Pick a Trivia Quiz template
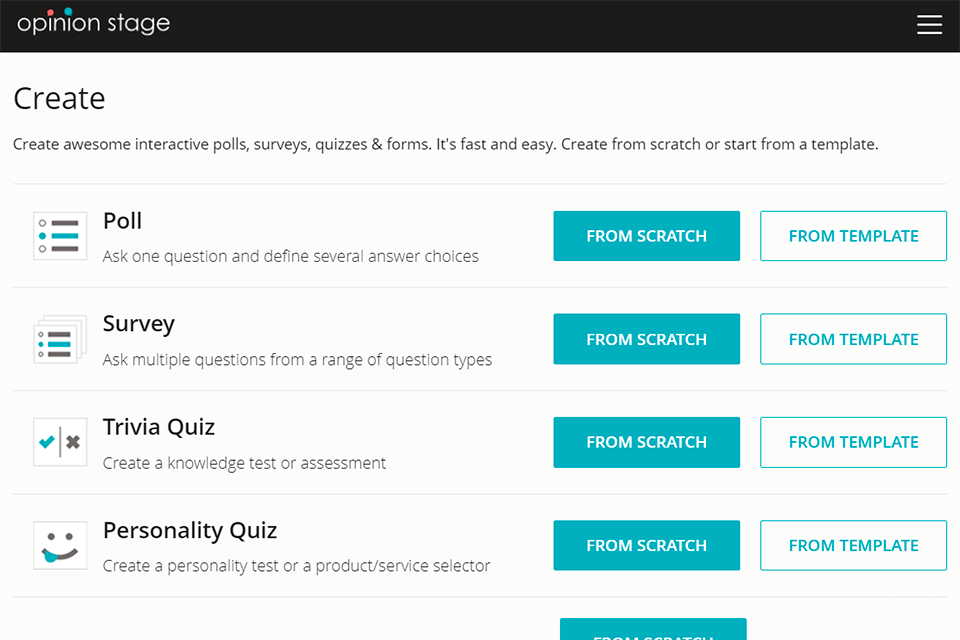Image resolution: width=960 pixels, height=640 pixels. pyautogui.click(x=853, y=442)
